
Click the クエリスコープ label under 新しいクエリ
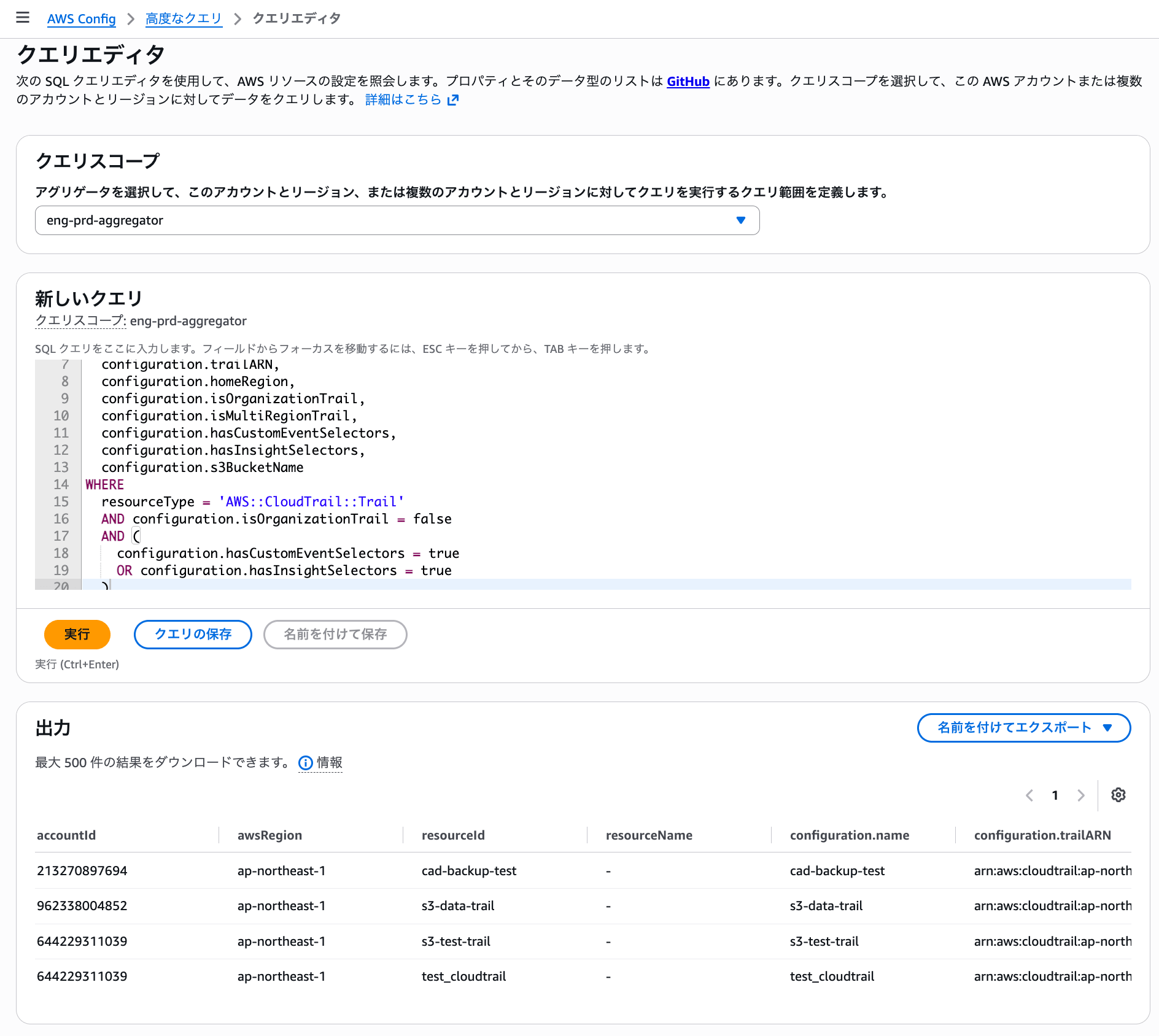tap(80, 320)
